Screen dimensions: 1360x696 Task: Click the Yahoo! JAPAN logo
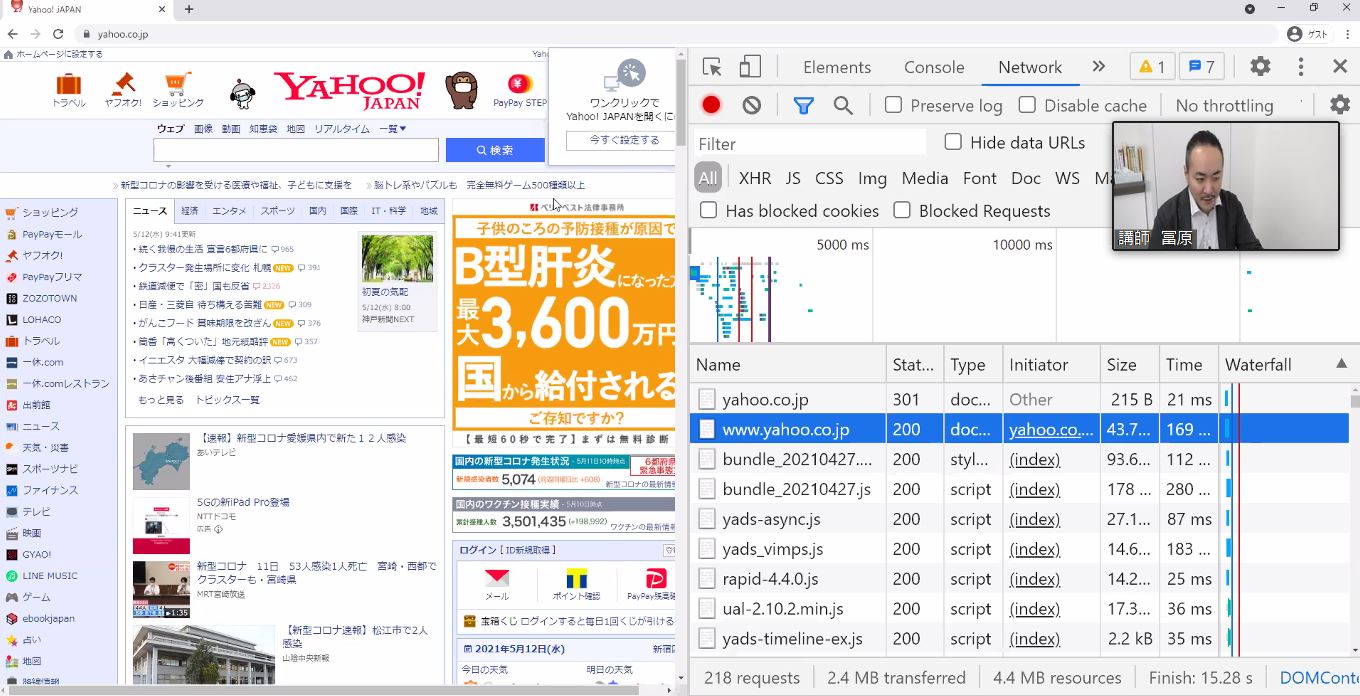click(349, 90)
